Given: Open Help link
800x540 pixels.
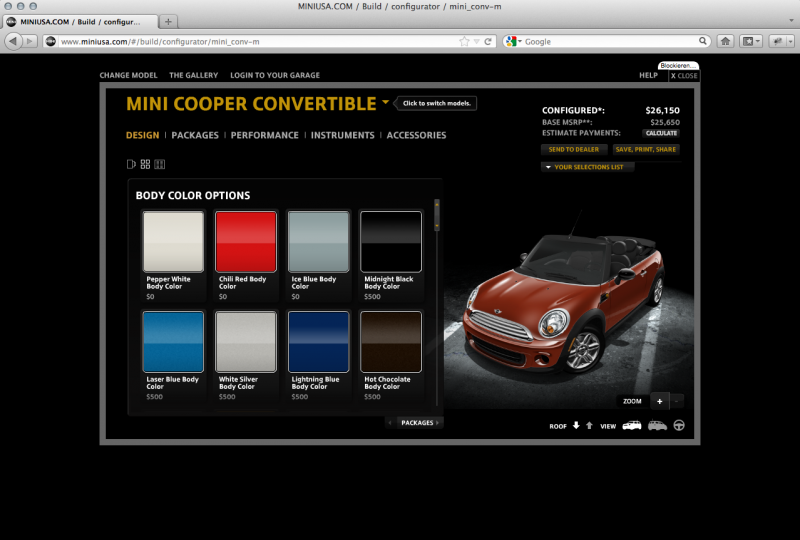Looking at the screenshot, I should (648, 75).
